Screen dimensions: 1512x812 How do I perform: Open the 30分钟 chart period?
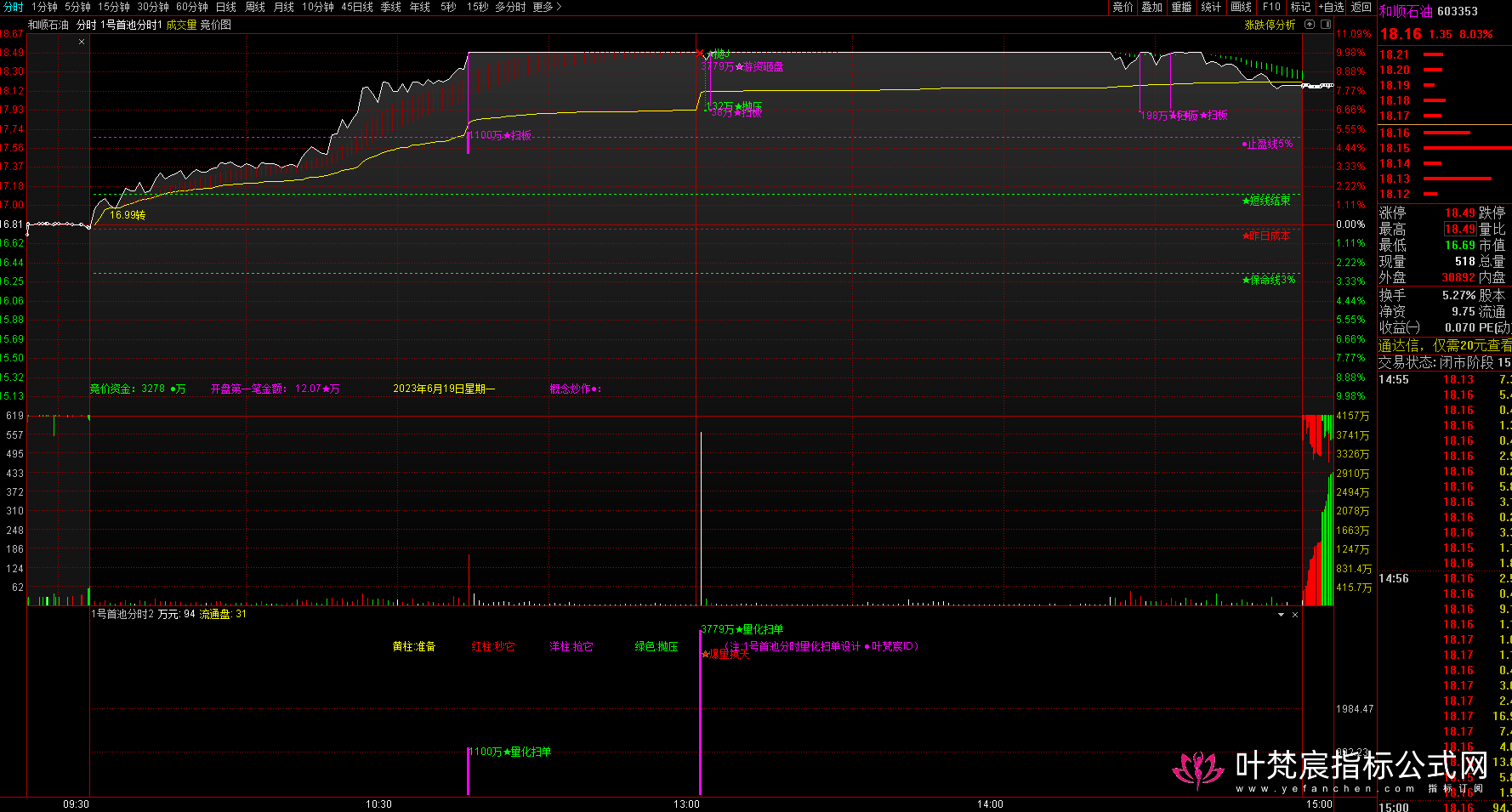click(153, 7)
